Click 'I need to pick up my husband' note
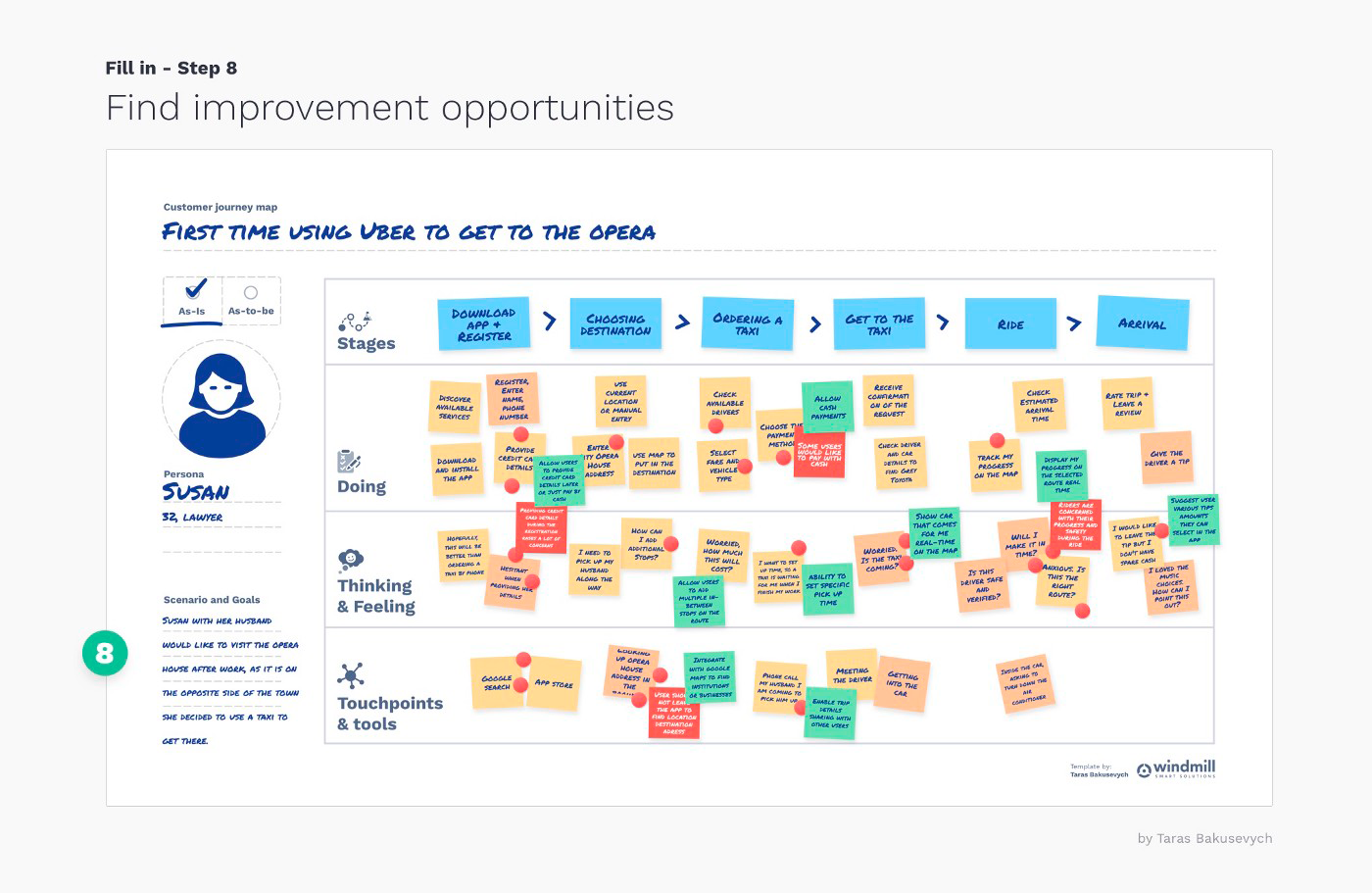Image resolution: width=1372 pixels, height=893 pixels. pyautogui.click(x=594, y=570)
